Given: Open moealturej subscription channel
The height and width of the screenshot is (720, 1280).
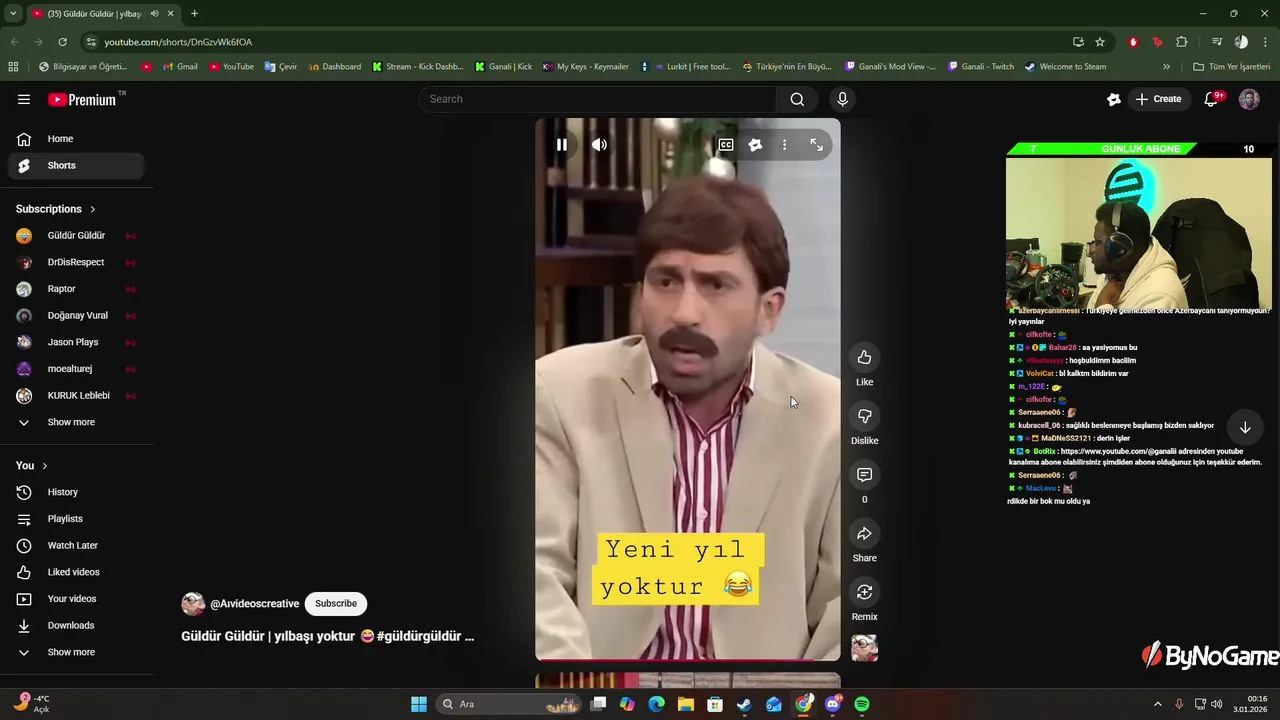Looking at the screenshot, I should 76,369.
